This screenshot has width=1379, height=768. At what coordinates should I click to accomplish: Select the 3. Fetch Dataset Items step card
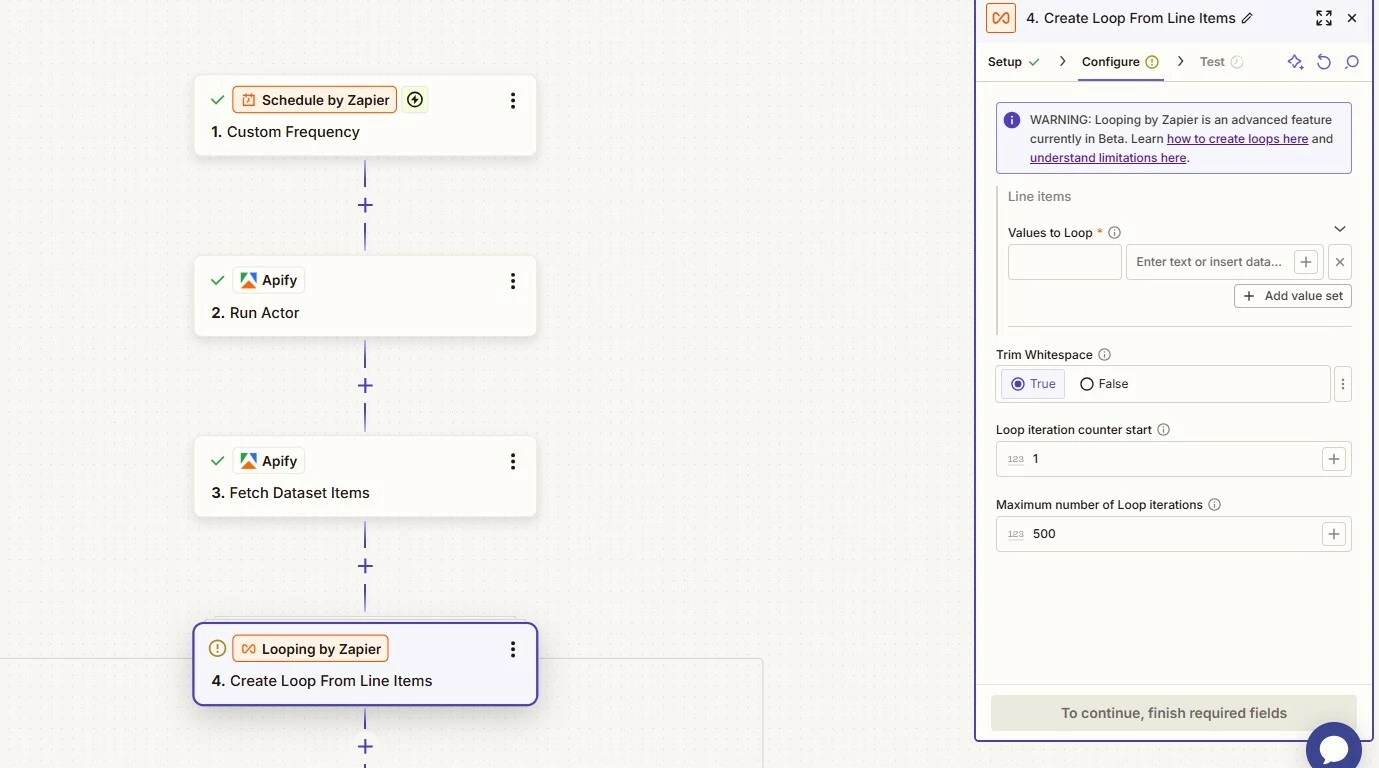tap(365, 476)
